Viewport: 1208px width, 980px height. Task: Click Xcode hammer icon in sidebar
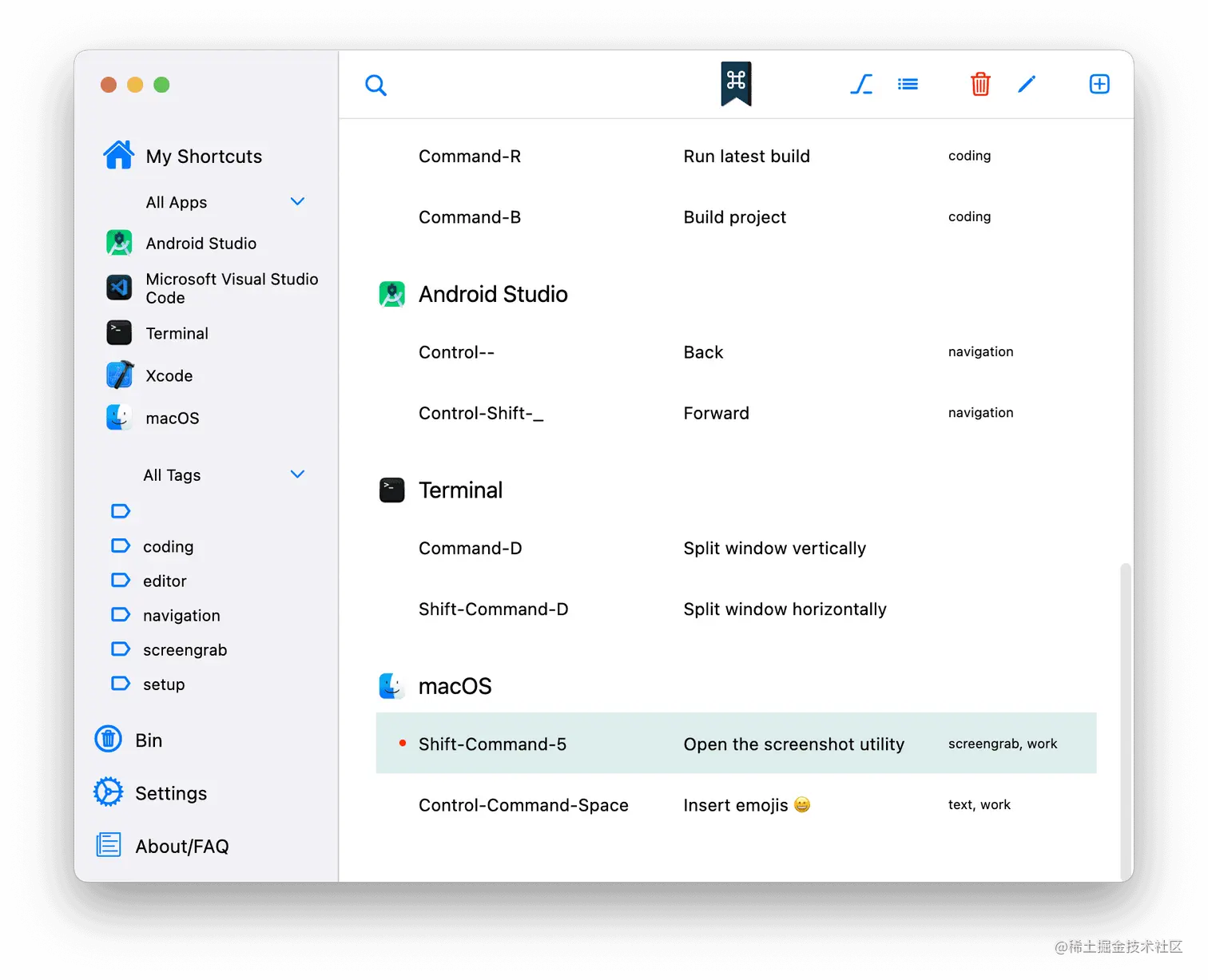119,375
